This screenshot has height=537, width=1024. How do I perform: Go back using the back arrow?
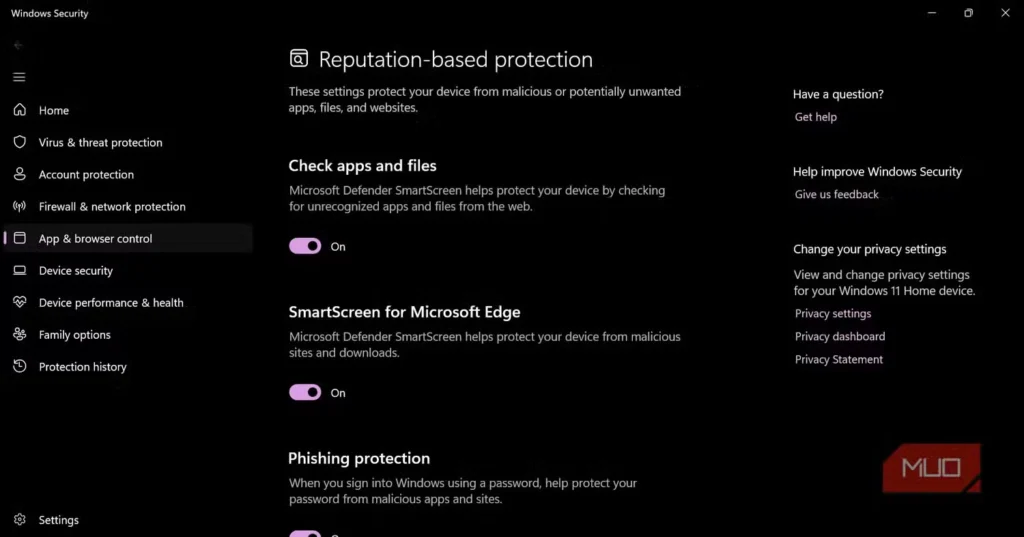pos(19,45)
